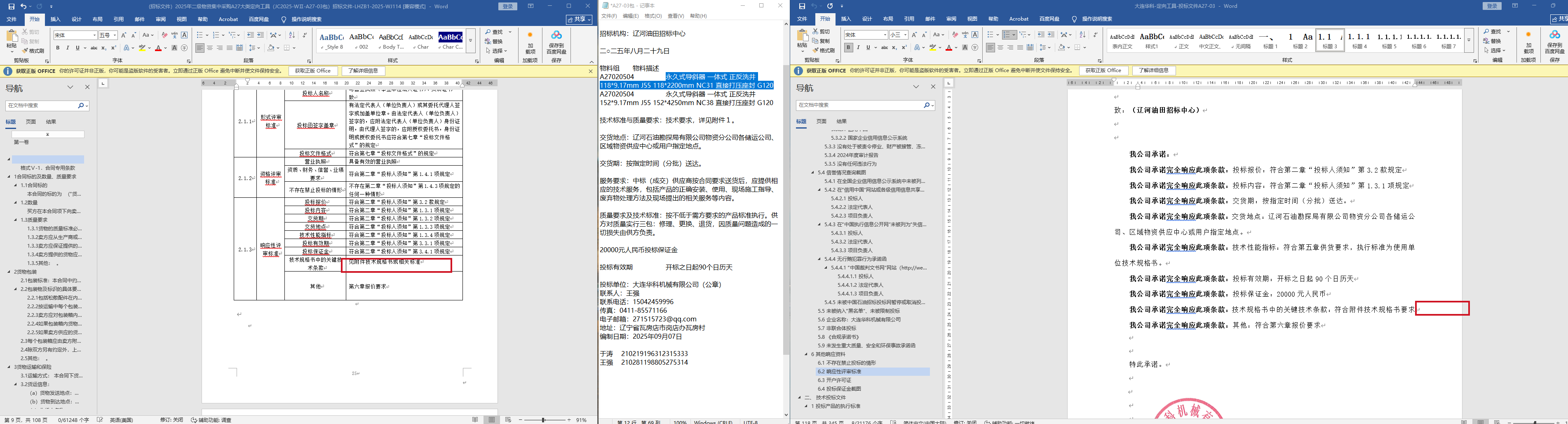
Task: Open bullet list options in left Word window
Action: 207,35
